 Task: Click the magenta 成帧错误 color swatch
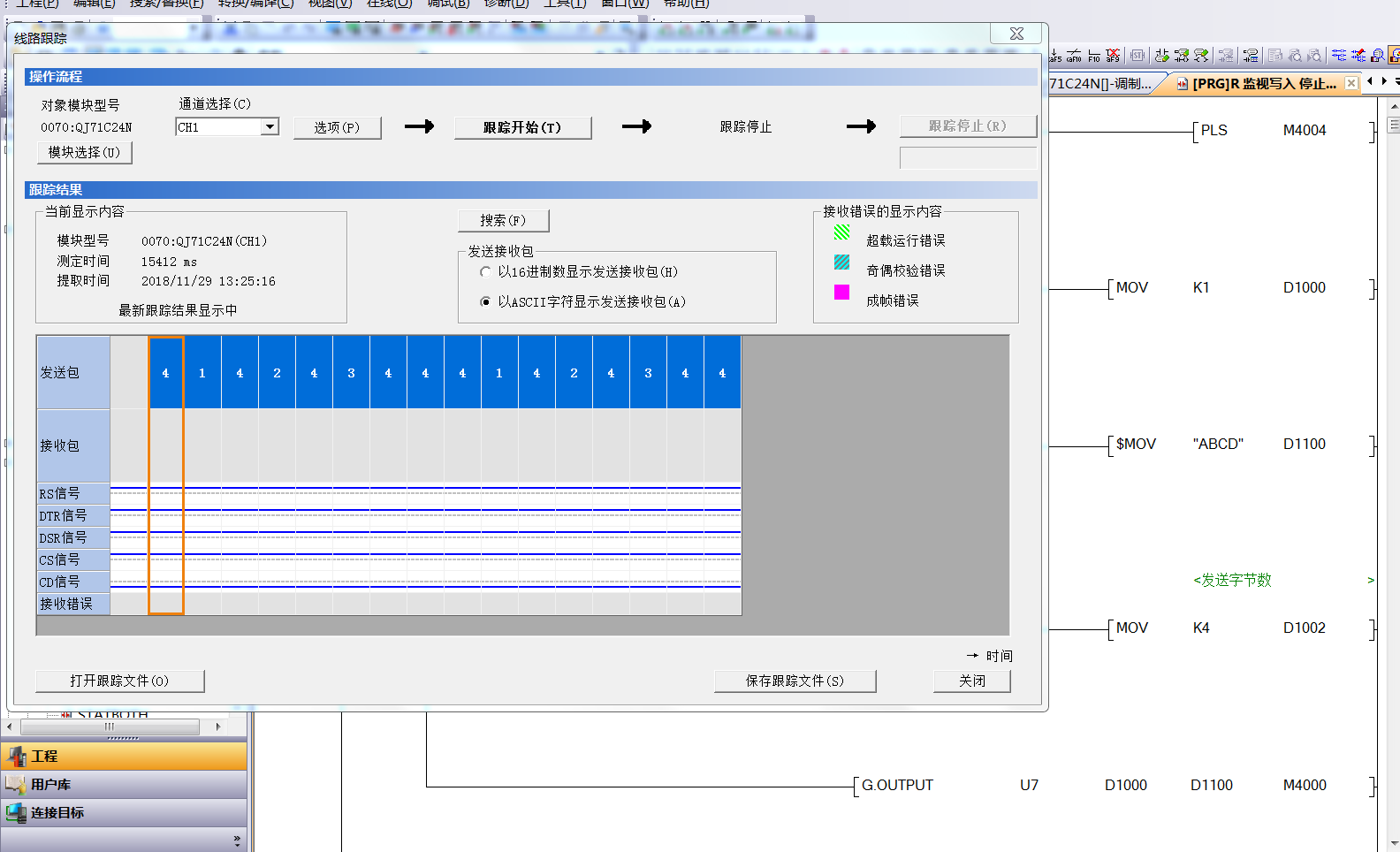(841, 293)
